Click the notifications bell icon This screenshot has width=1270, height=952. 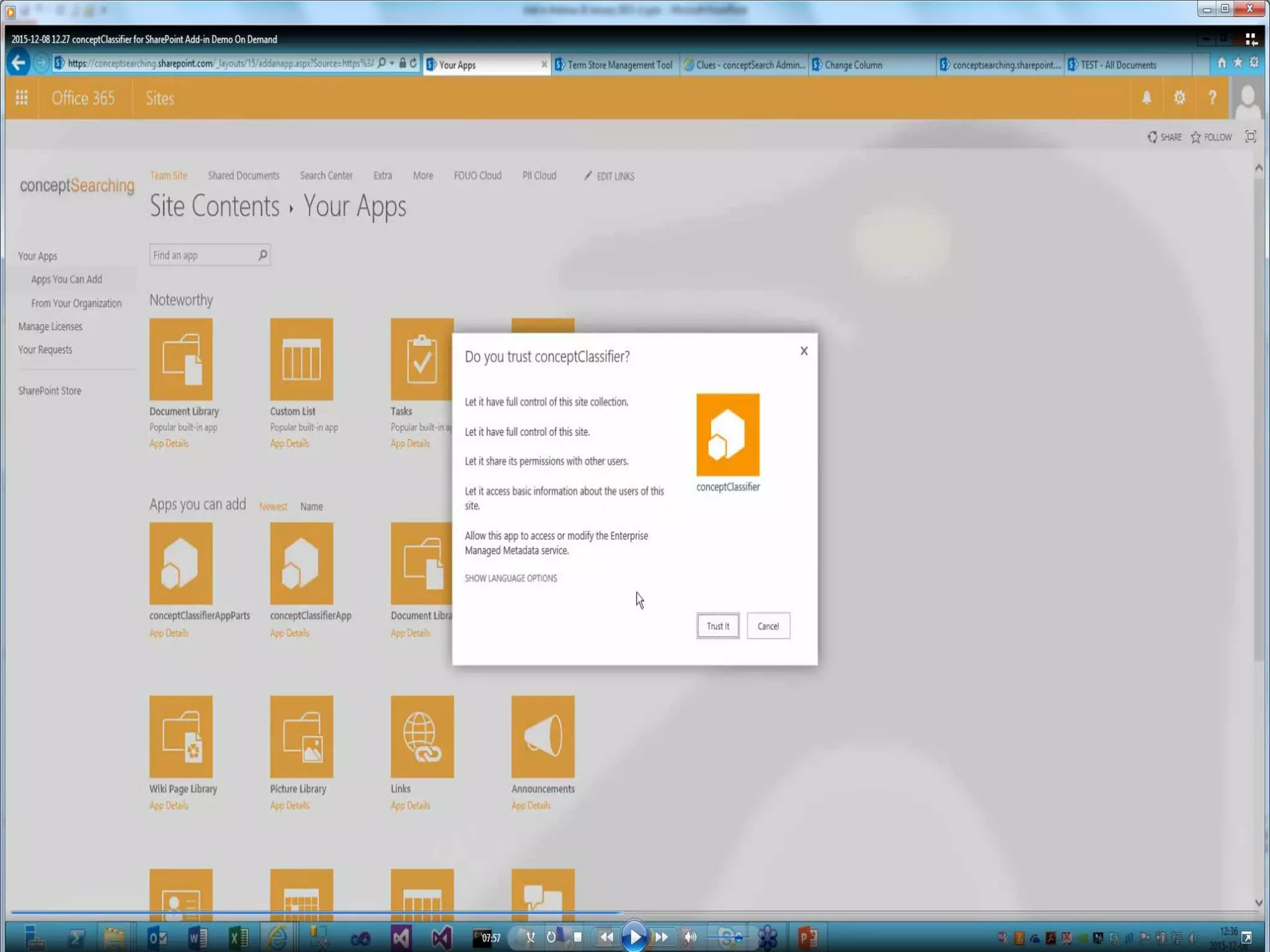tap(1147, 98)
